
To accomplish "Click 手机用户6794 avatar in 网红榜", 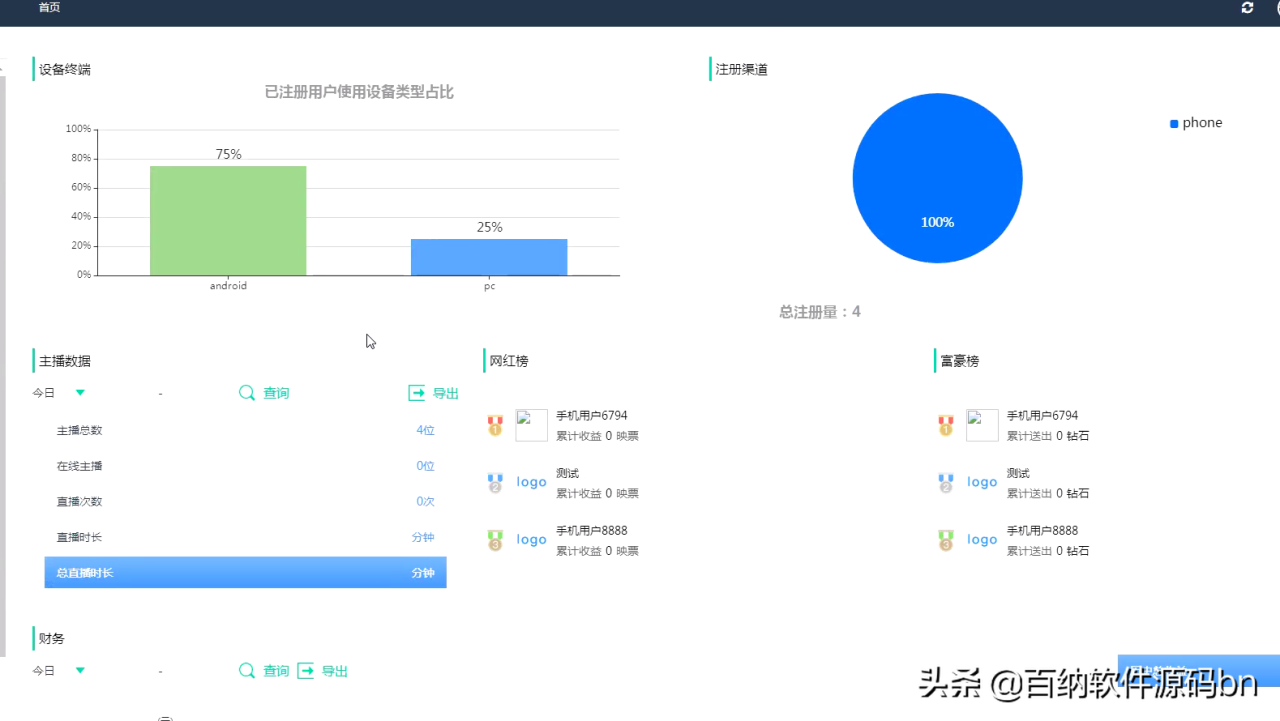I will point(531,425).
